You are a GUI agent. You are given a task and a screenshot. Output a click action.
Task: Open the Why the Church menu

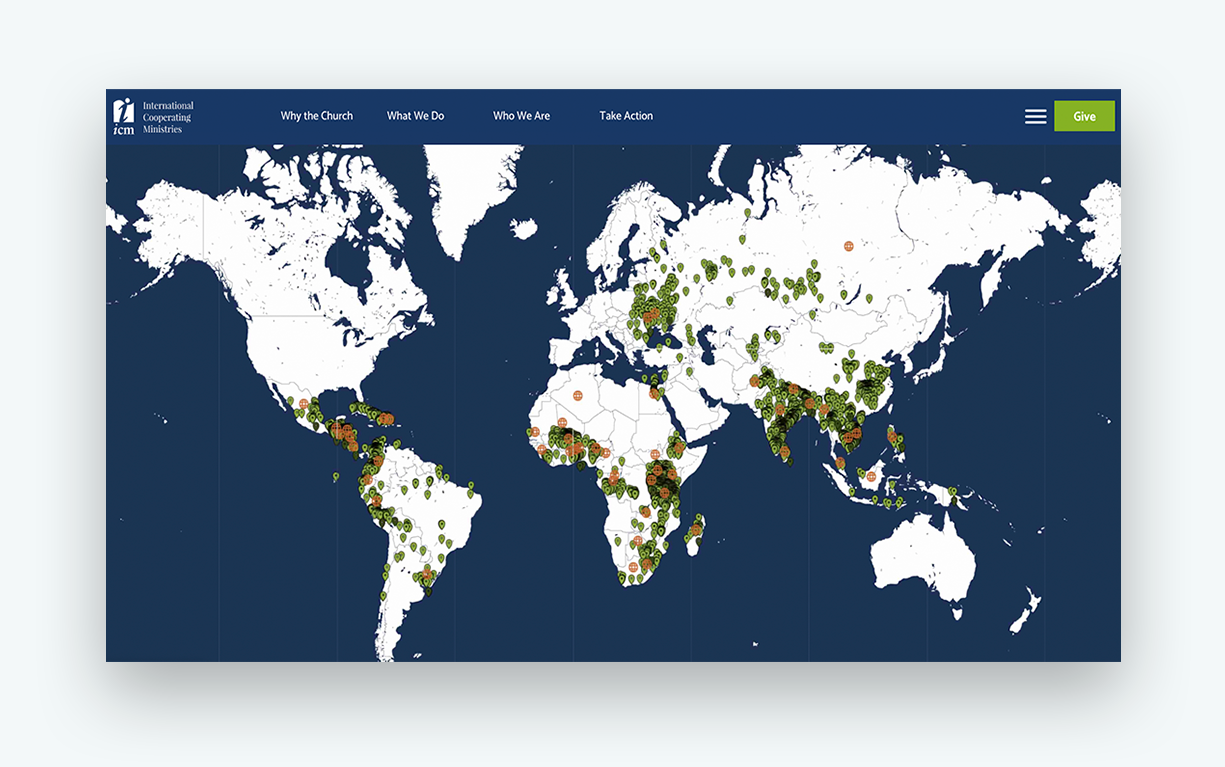(x=316, y=116)
